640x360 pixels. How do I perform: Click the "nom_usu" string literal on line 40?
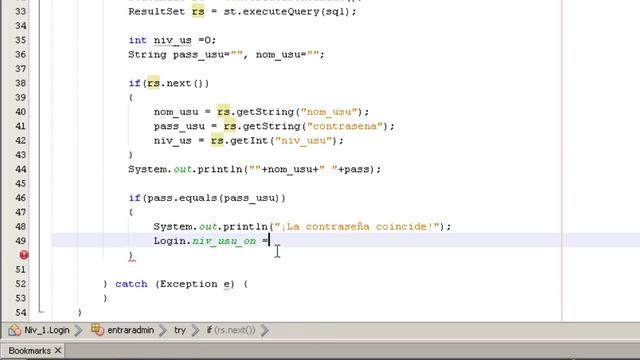(329, 112)
